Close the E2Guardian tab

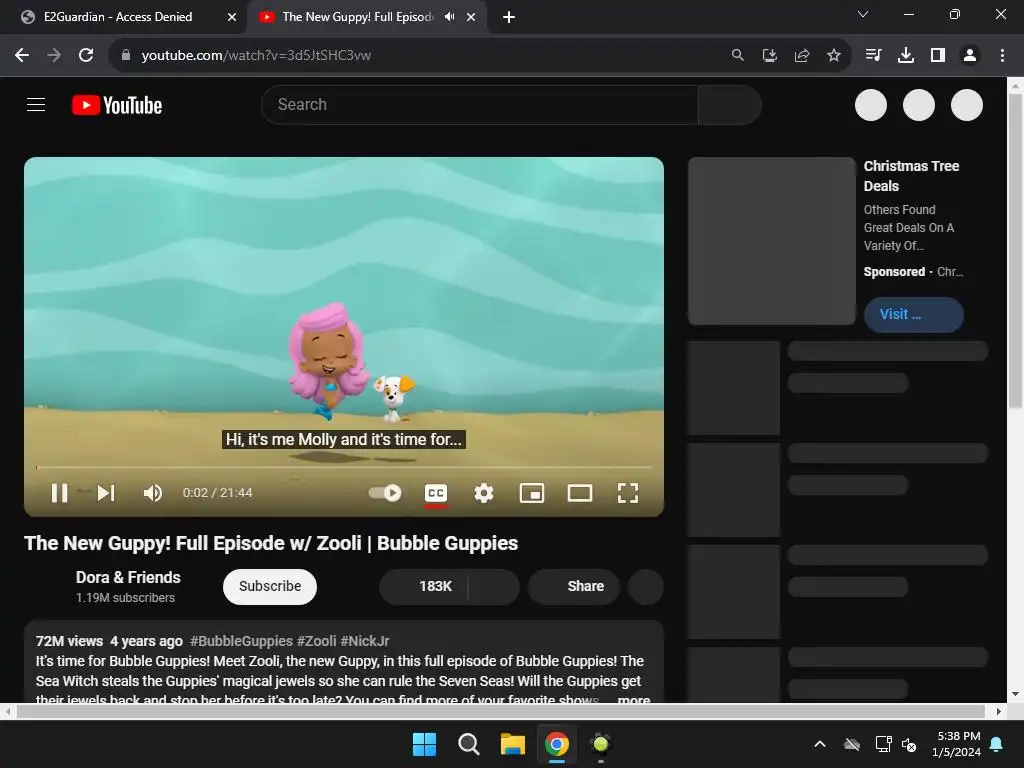click(232, 17)
